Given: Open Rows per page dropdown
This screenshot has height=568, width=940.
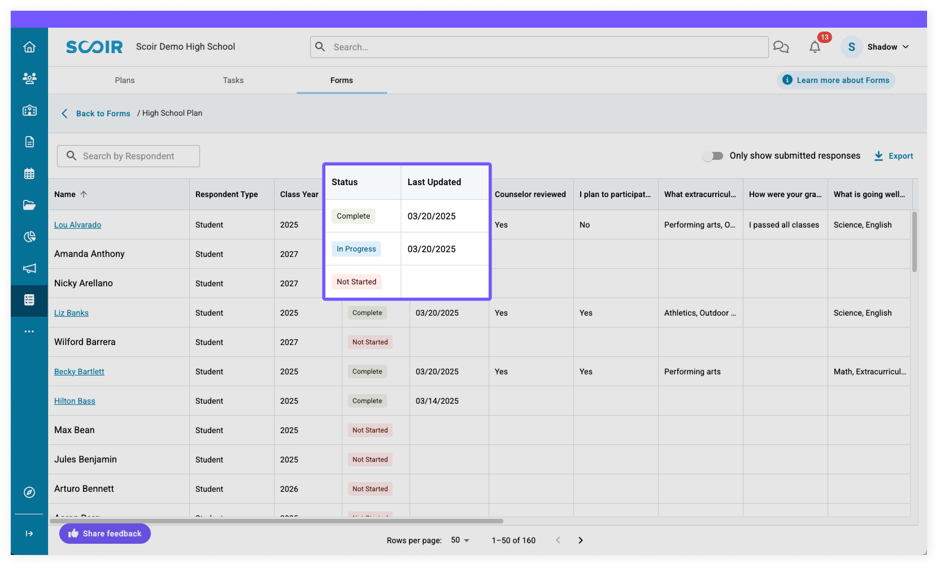Looking at the screenshot, I should [x=460, y=540].
